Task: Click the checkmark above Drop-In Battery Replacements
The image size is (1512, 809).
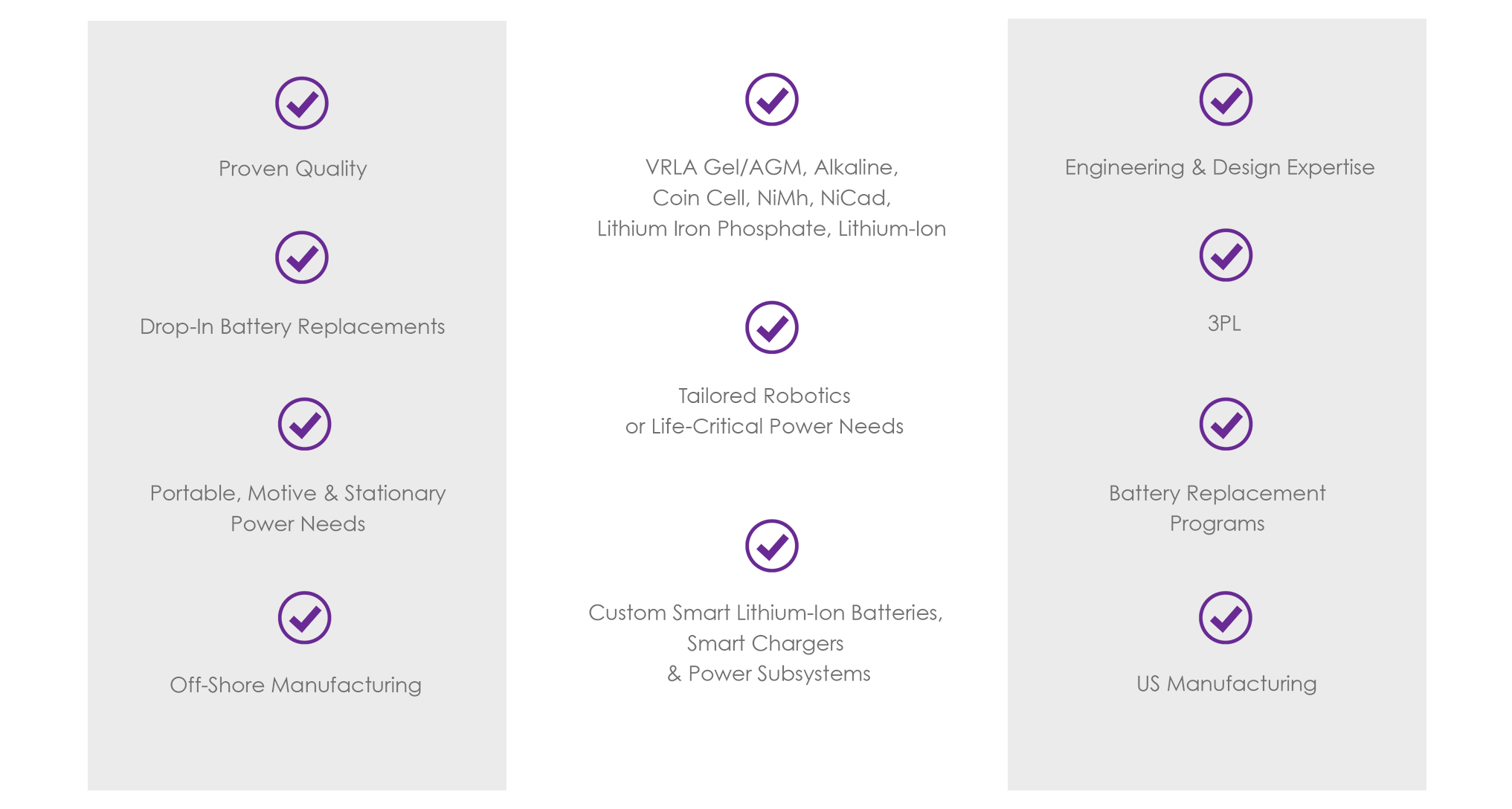Action: click(x=302, y=257)
